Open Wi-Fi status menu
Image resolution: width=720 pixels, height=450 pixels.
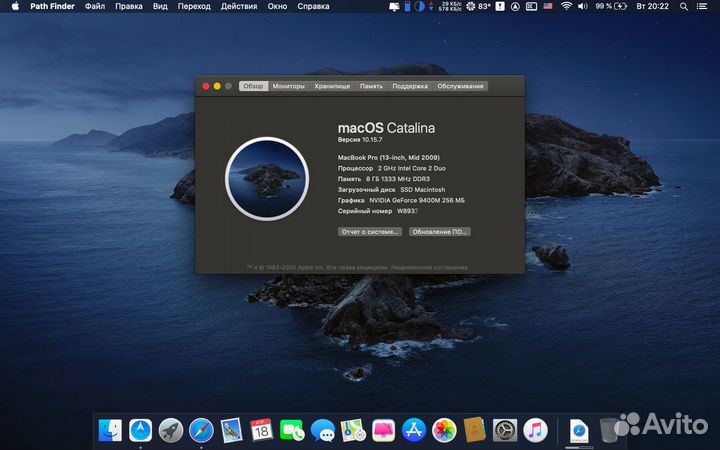tap(566, 6)
